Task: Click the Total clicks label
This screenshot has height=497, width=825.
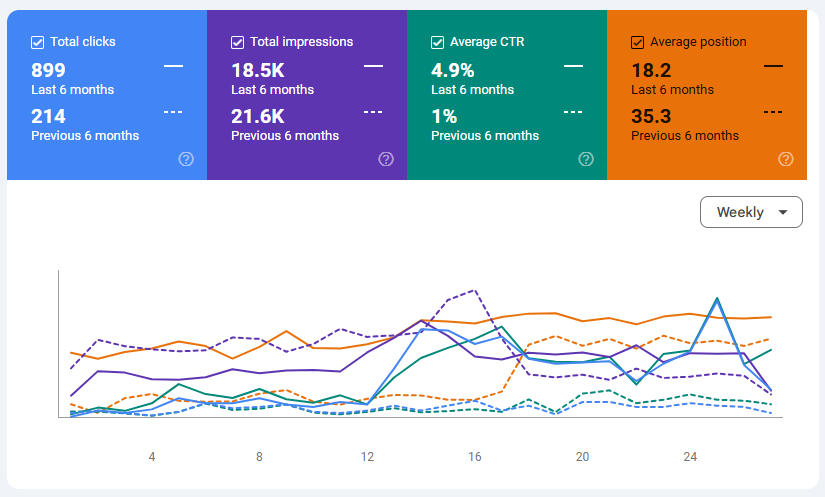Action: [83, 42]
